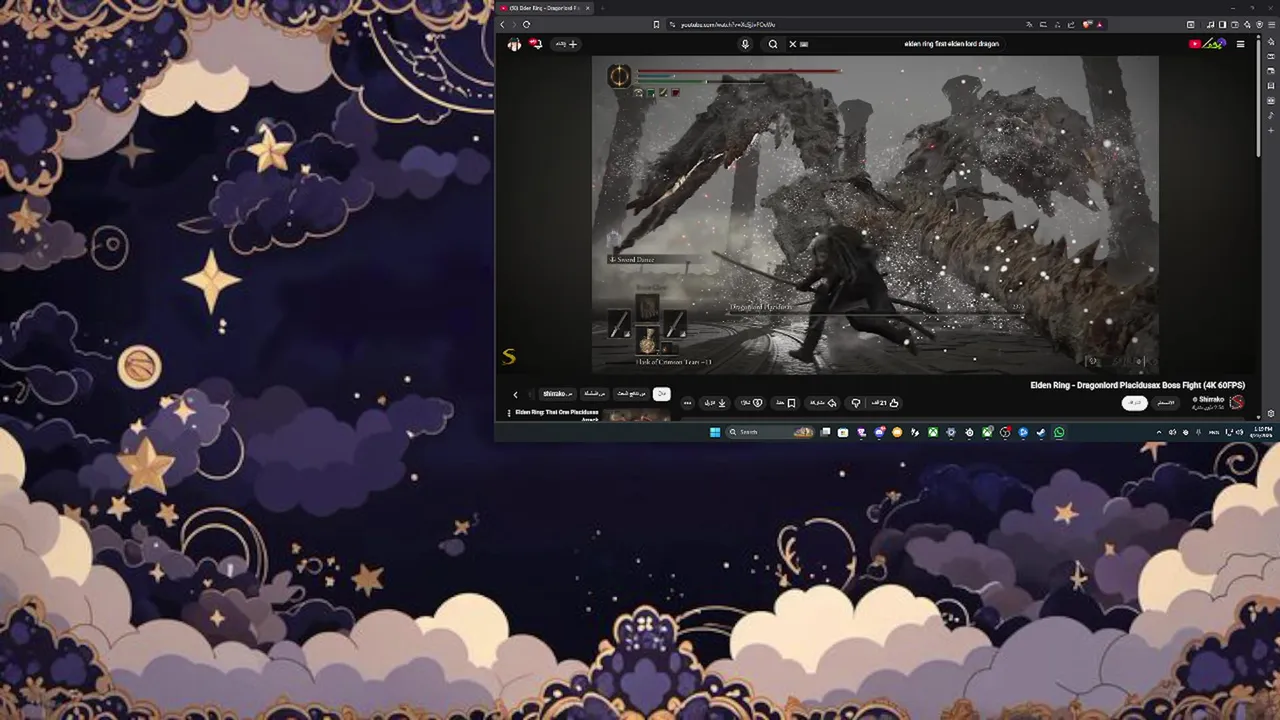Screen dimensions: 1280x720
Task: Open the media music note control
Action: tap(1210, 24)
